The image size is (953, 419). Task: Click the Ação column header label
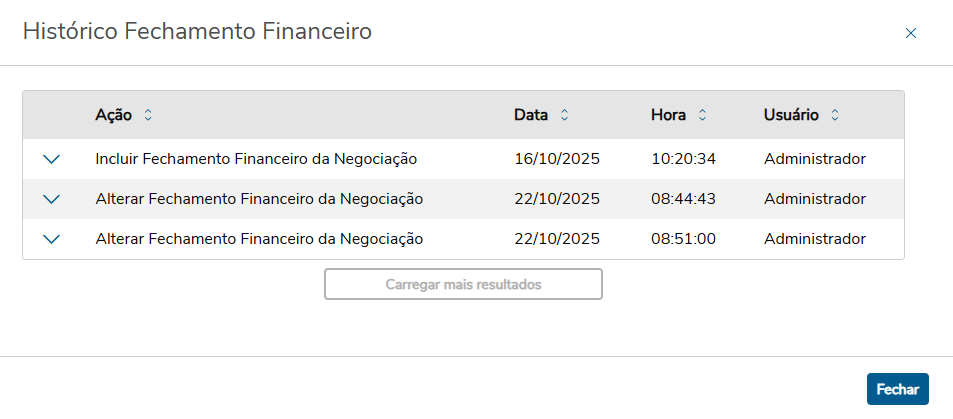pyautogui.click(x=113, y=115)
